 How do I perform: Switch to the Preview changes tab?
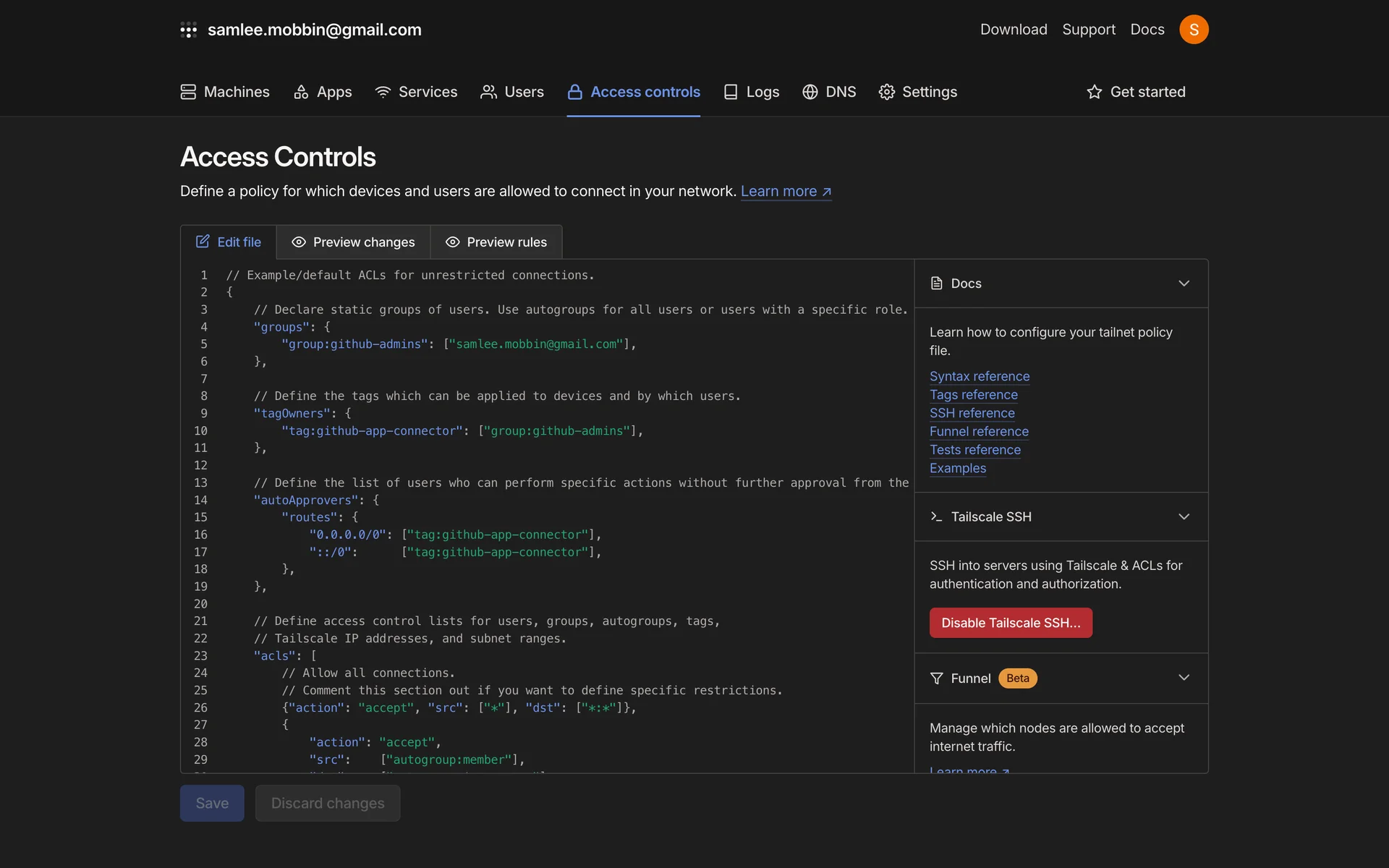(353, 242)
